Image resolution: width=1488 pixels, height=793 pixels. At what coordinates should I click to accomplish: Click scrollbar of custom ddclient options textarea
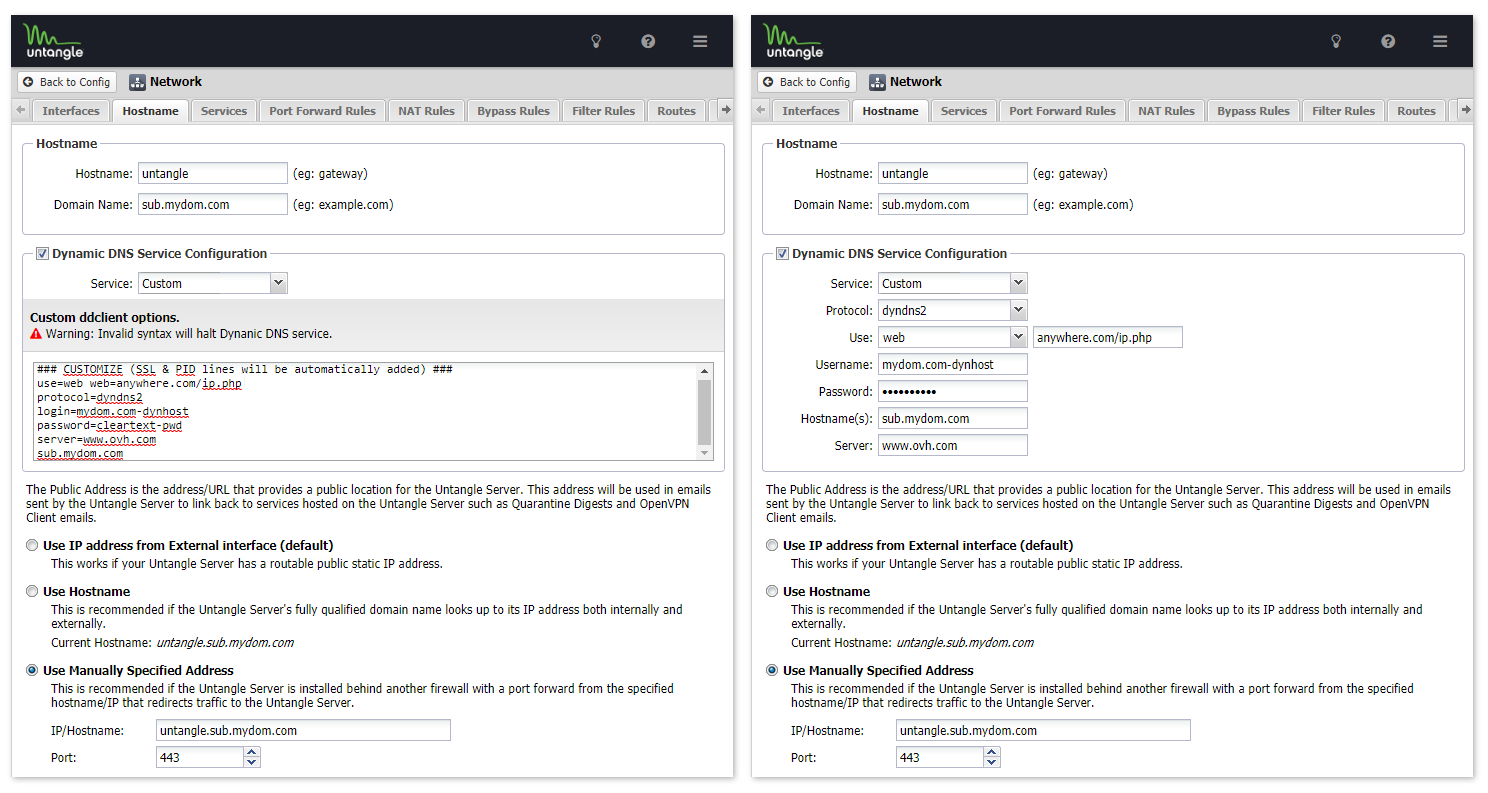tap(705, 411)
